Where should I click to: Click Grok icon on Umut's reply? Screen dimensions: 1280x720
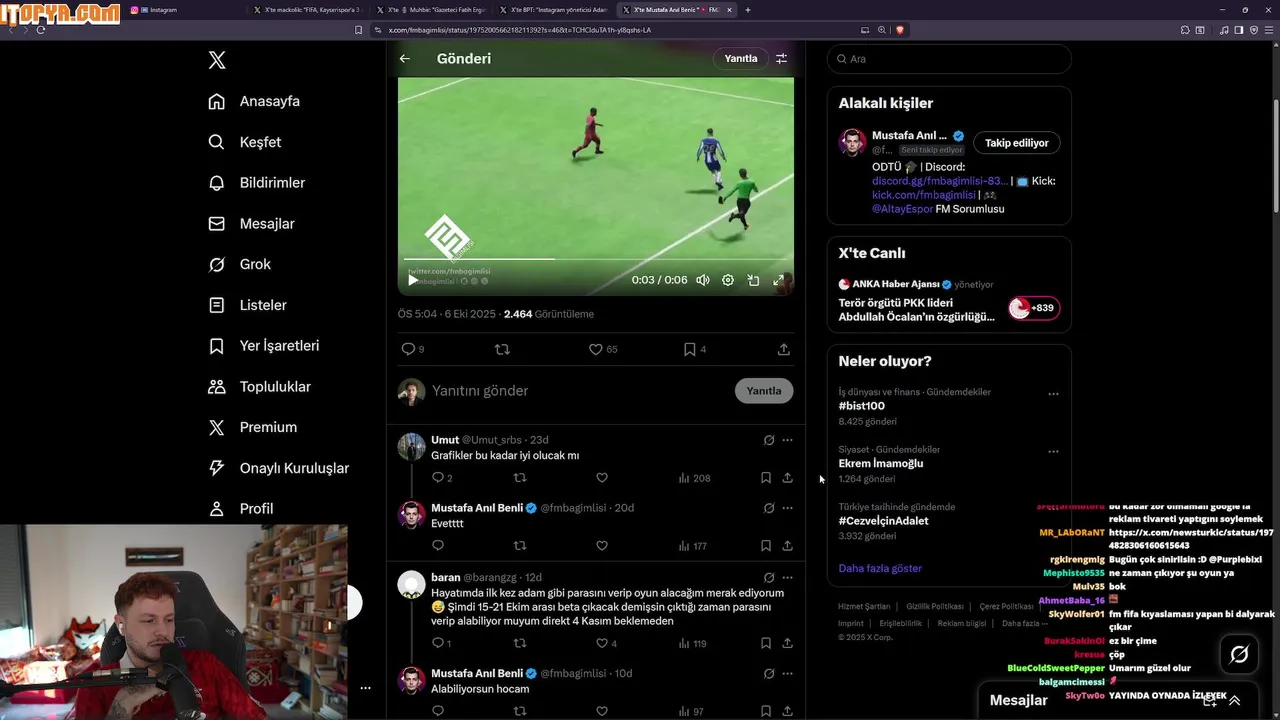tap(768, 440)
